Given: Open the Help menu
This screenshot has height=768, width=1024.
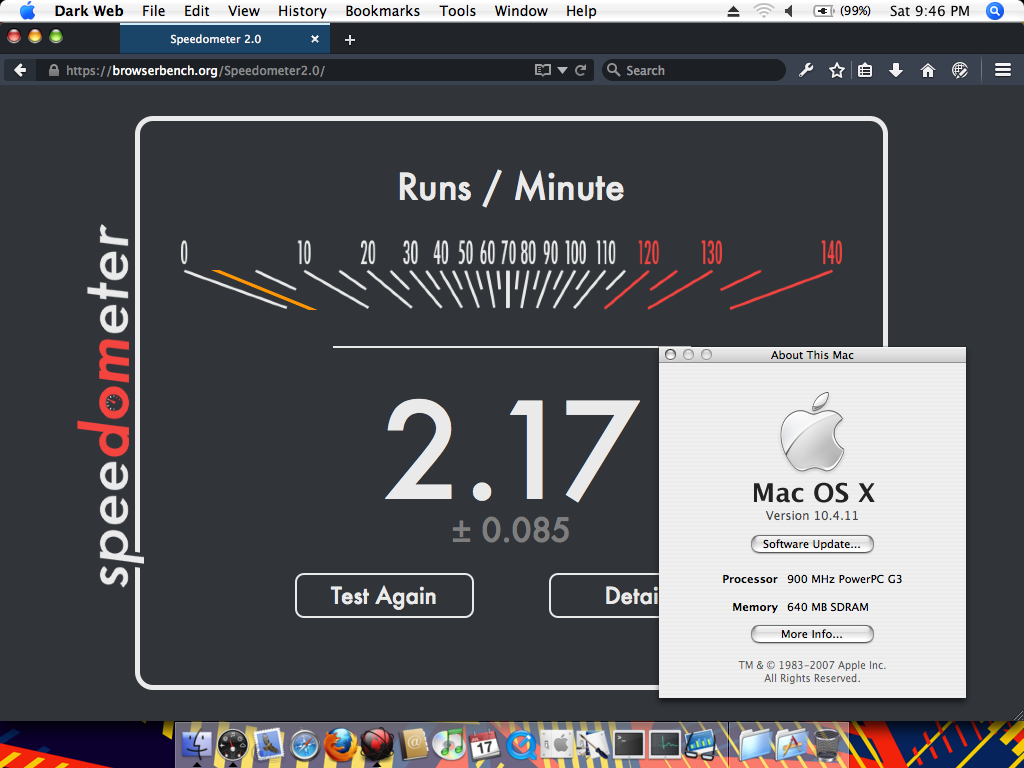Looking at the screenshot, I should pyautogui.click(x=581, y=11).
